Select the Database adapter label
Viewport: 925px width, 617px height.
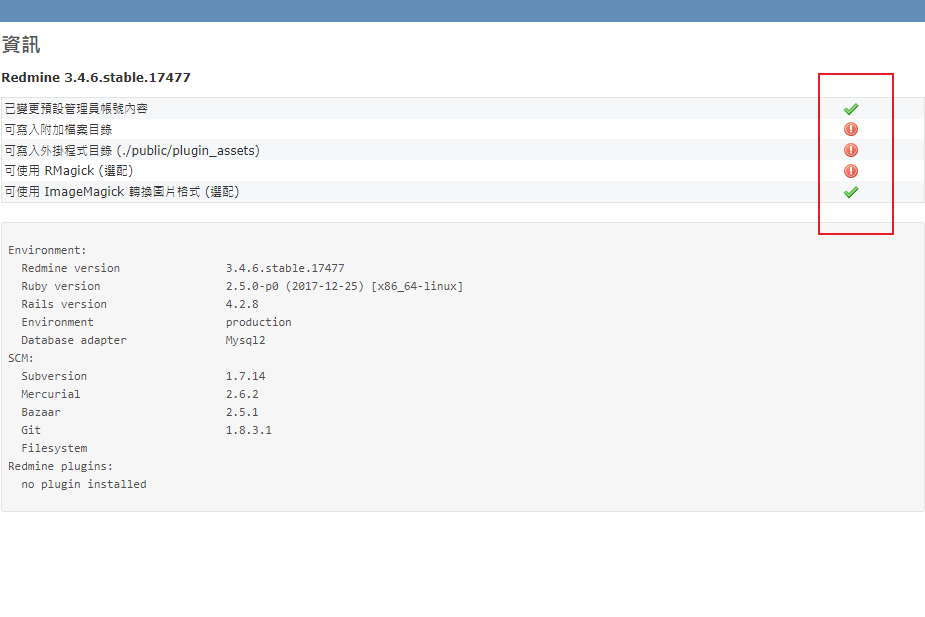tap(74, 340)
